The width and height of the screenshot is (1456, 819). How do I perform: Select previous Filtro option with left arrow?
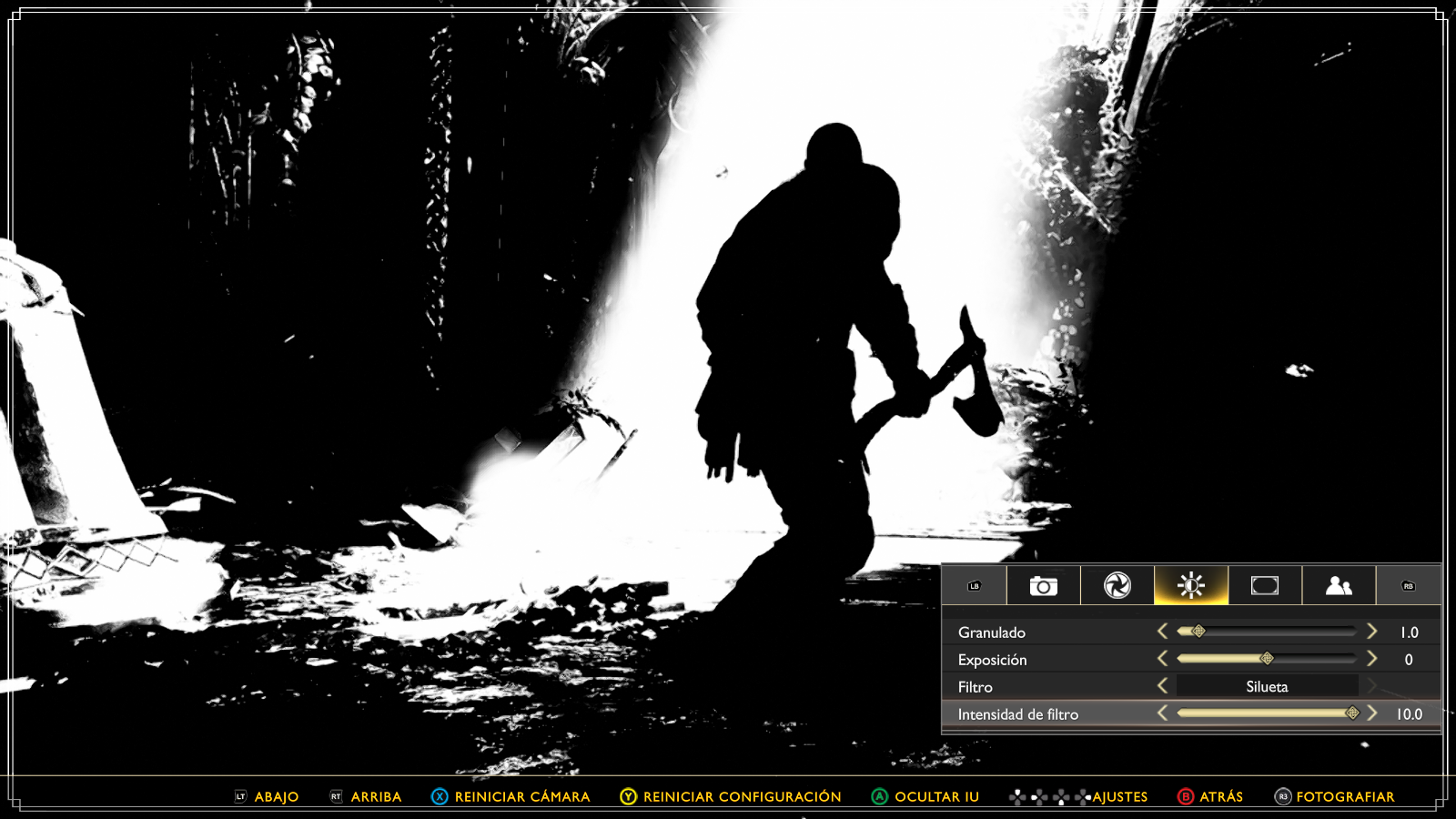pos(1162,686)
